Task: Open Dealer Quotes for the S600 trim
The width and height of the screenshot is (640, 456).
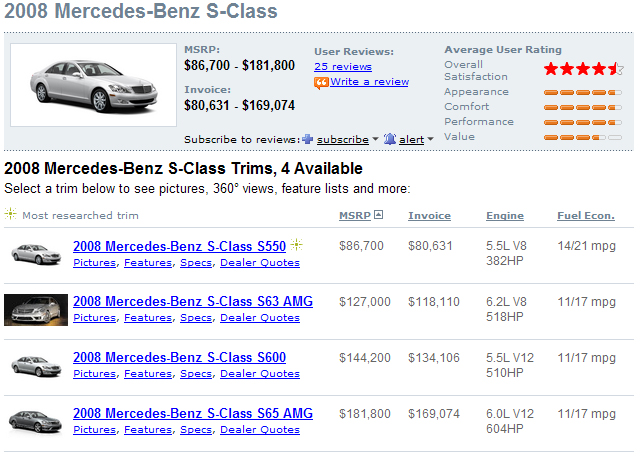Action: tap(260, 374)
